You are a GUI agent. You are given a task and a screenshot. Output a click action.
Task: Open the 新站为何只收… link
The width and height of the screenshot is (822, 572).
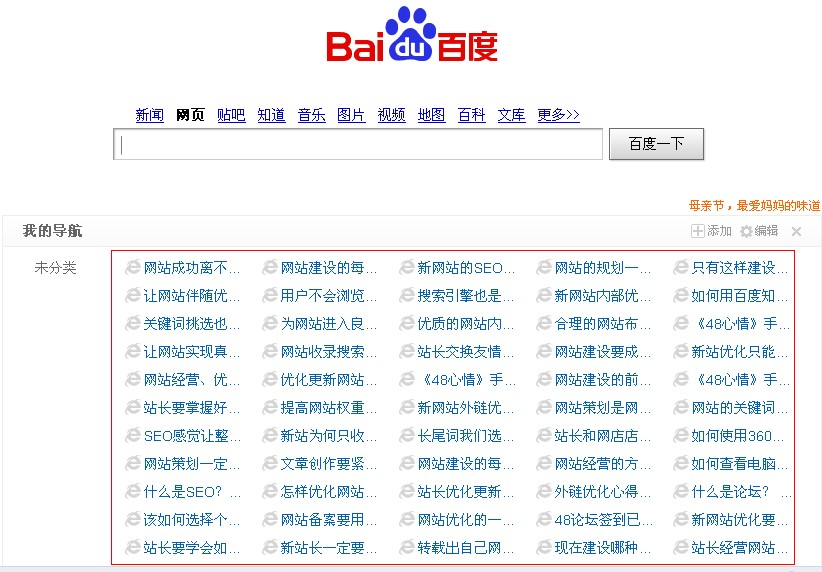point(329,436)
